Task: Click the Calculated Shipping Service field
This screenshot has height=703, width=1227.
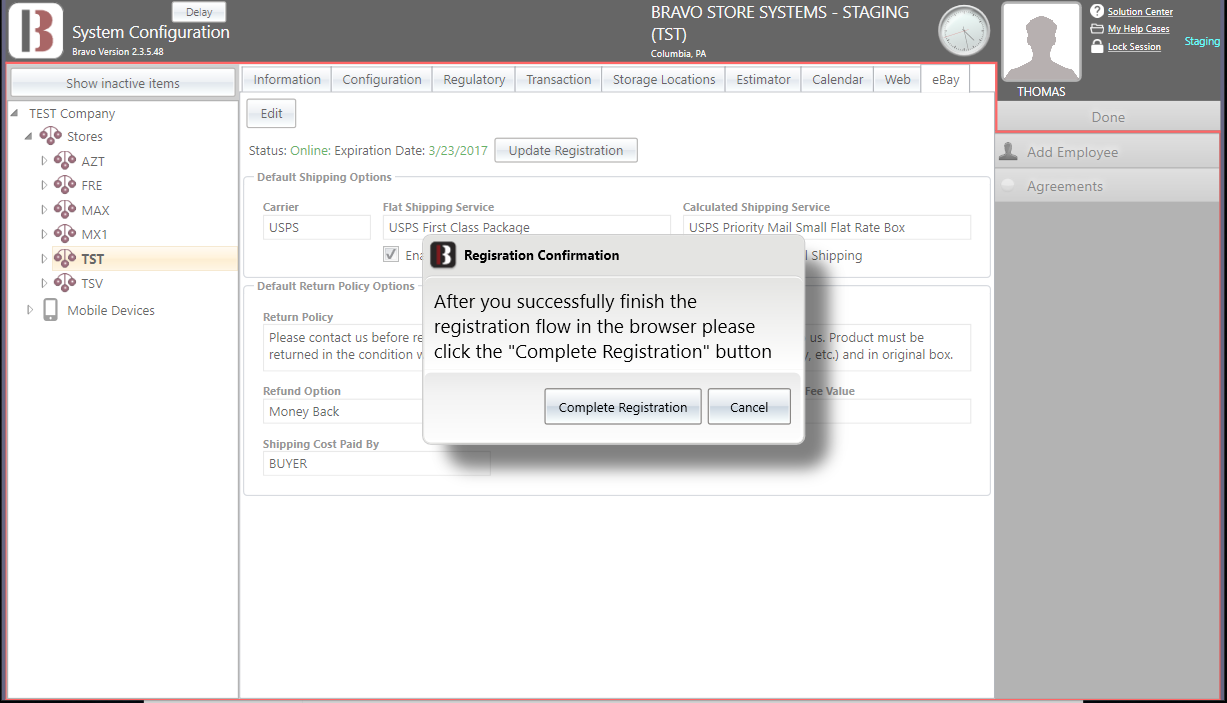Action: coord(827,227)
